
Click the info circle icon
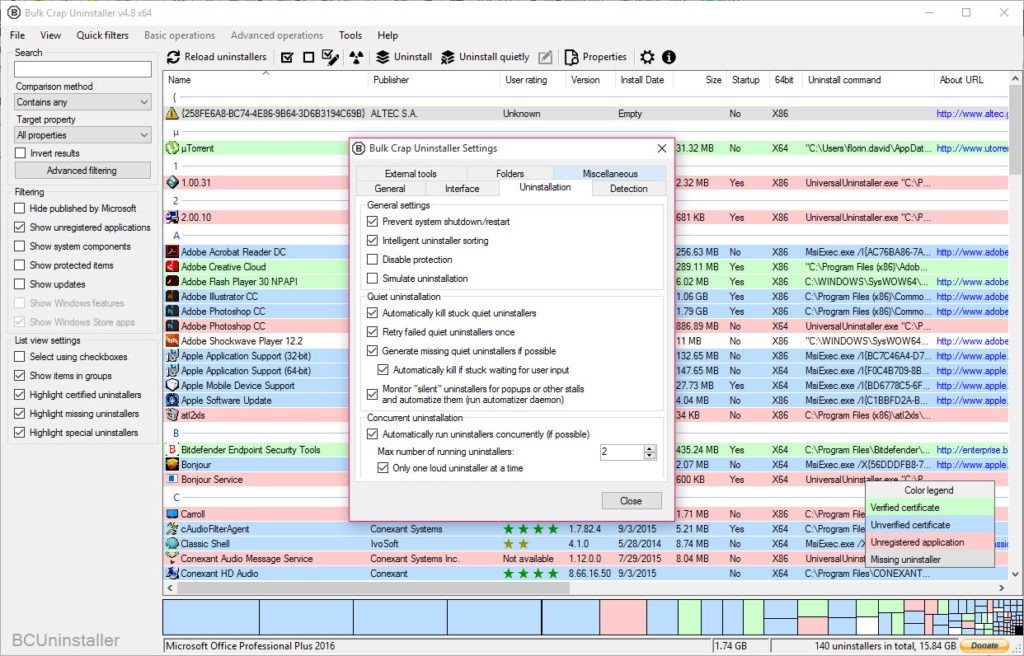669,57
